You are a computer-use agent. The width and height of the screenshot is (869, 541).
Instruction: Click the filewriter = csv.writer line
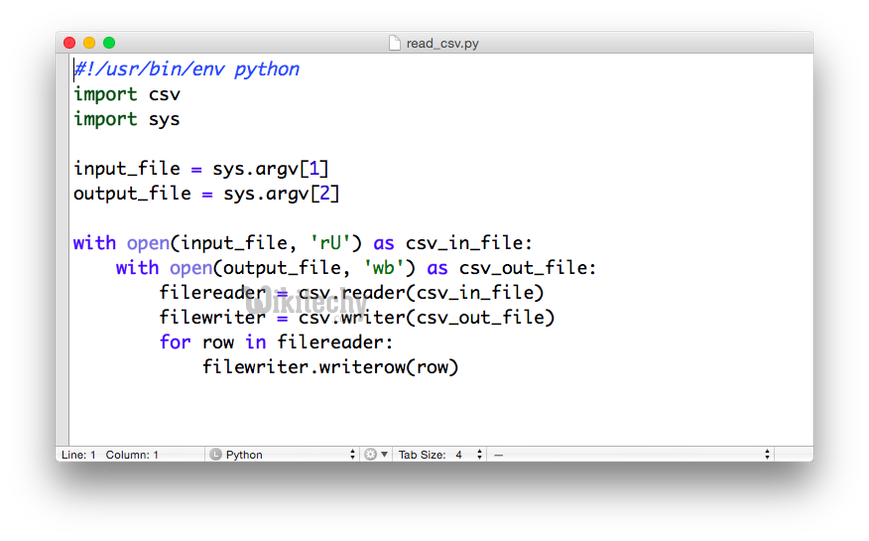tap(356, 318)
